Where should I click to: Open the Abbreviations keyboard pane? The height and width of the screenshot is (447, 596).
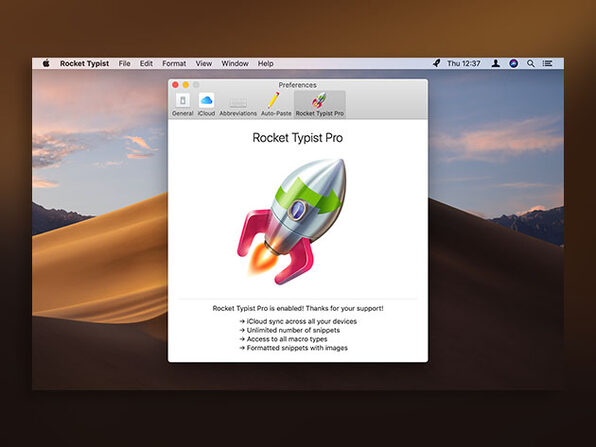(238, 105)
